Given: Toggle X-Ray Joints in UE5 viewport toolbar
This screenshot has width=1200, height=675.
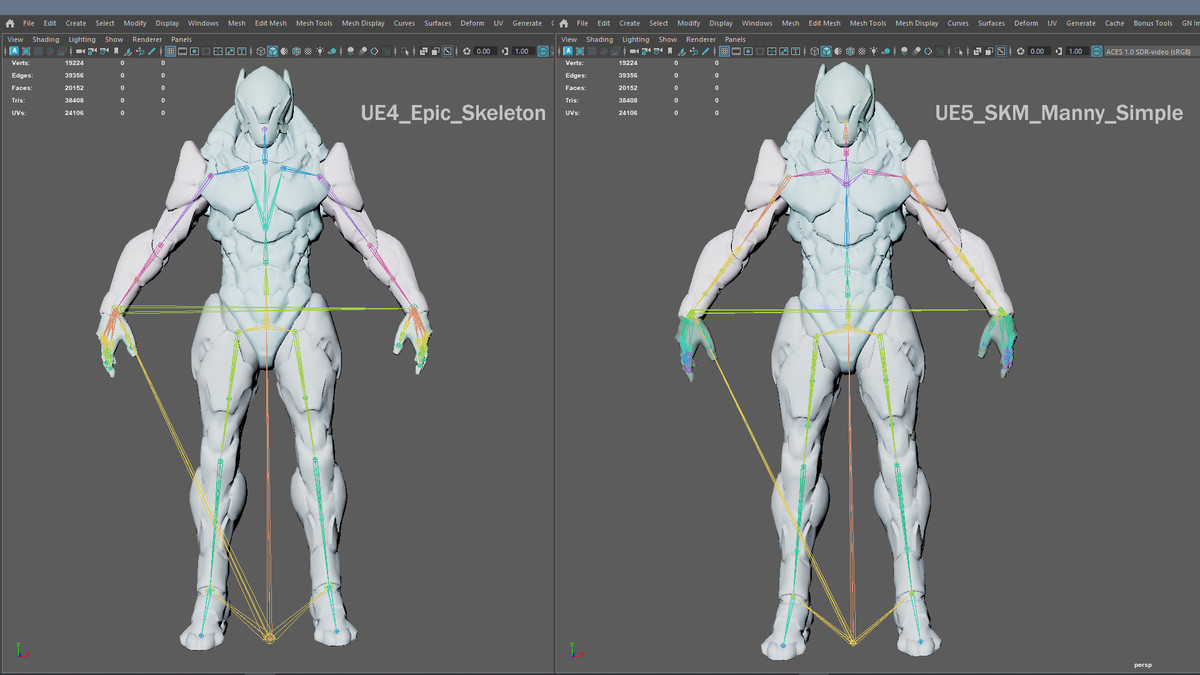Looking at the screenshot, I should click(1001, 51).
